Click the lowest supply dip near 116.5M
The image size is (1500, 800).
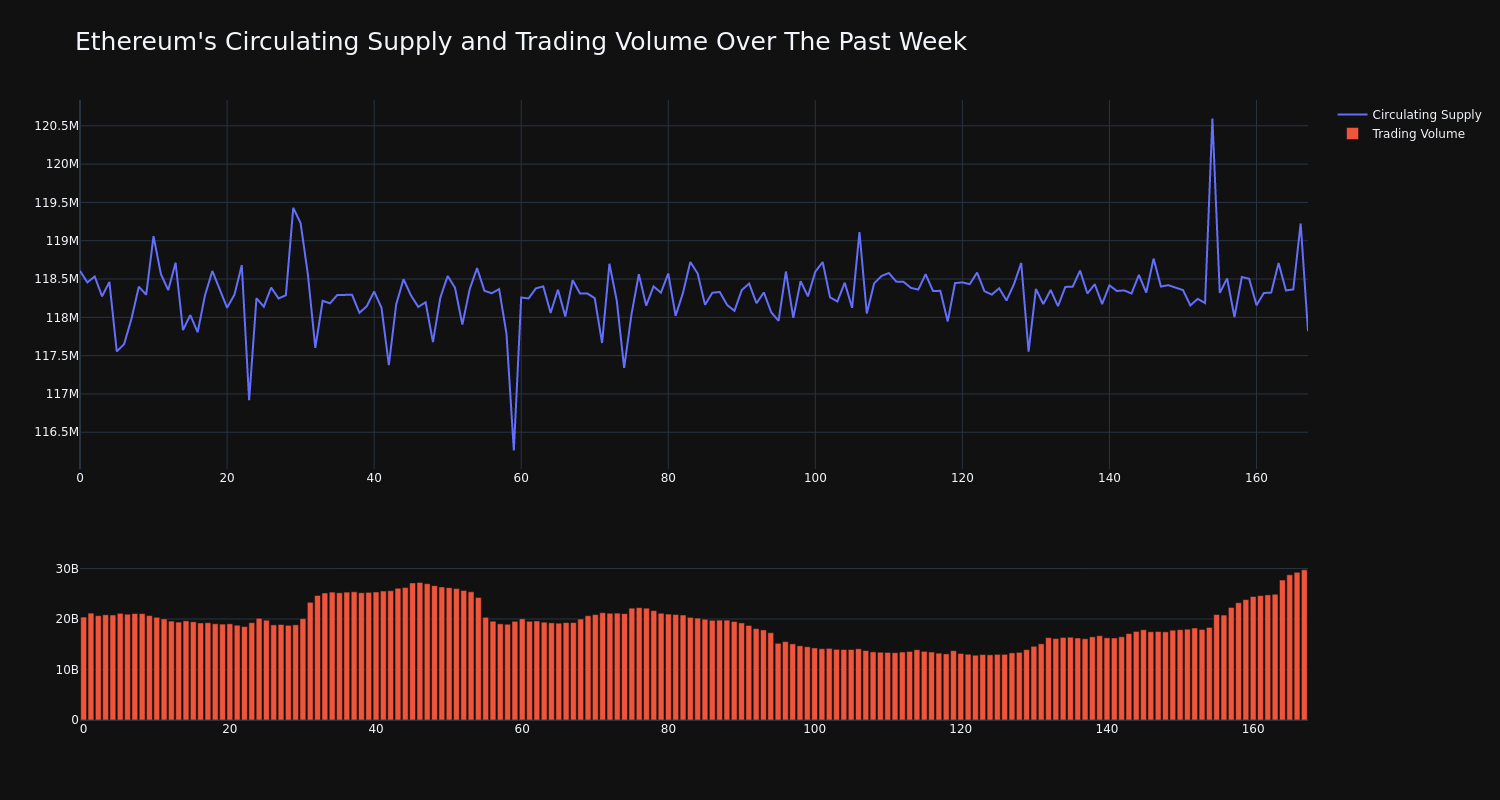[x=514, y=449]
